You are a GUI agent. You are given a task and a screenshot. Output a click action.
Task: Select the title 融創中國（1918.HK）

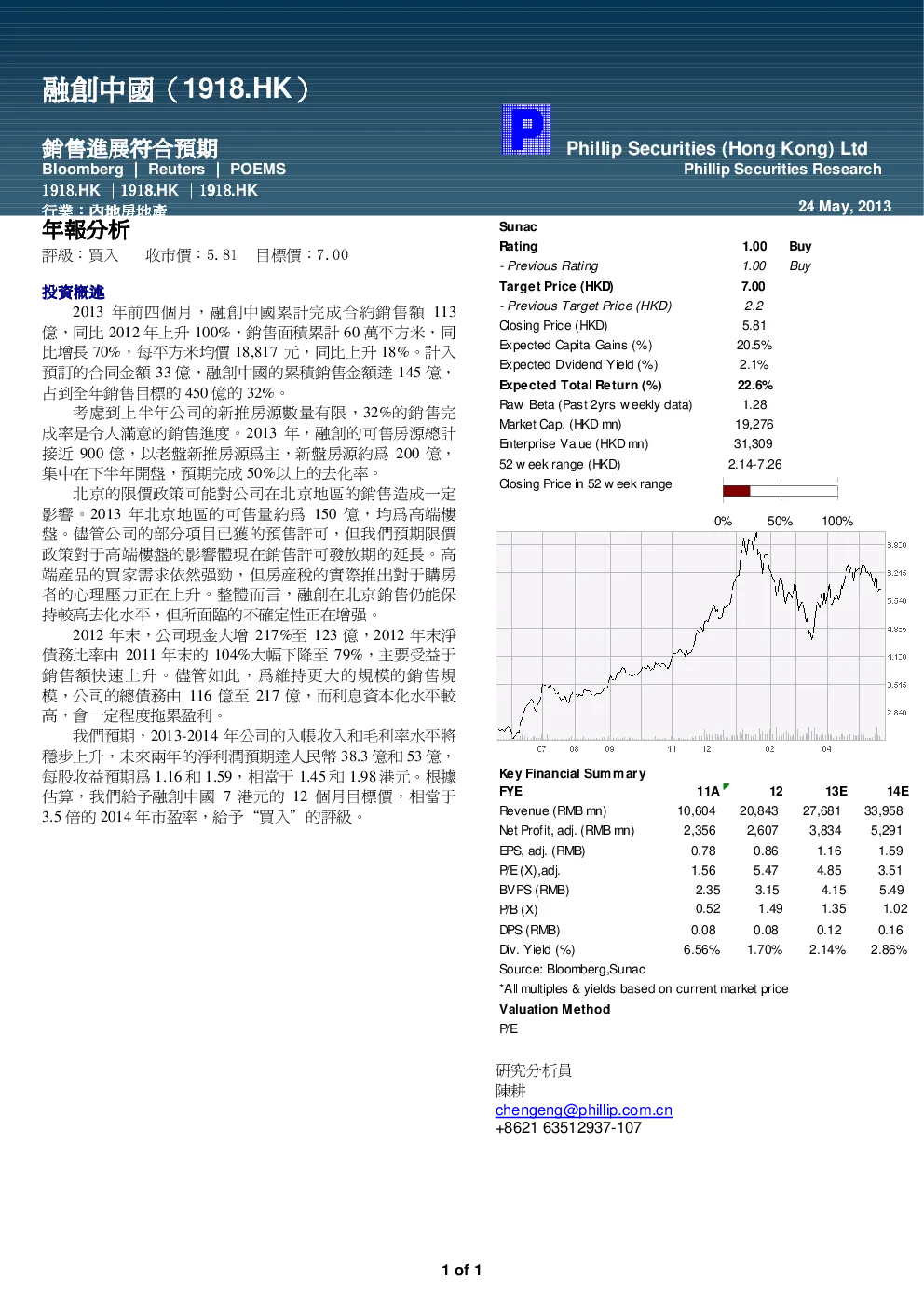(x=176, y=89)
